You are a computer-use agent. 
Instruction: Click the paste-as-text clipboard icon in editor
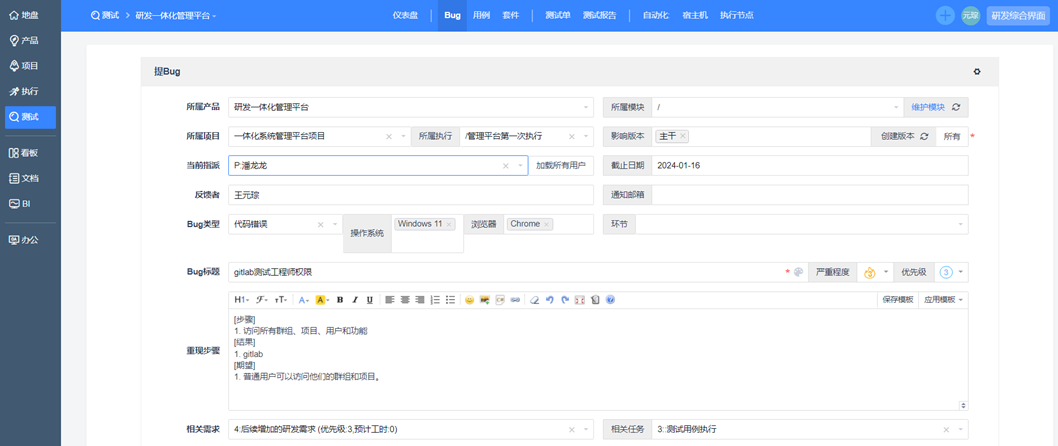pos(594,300)
